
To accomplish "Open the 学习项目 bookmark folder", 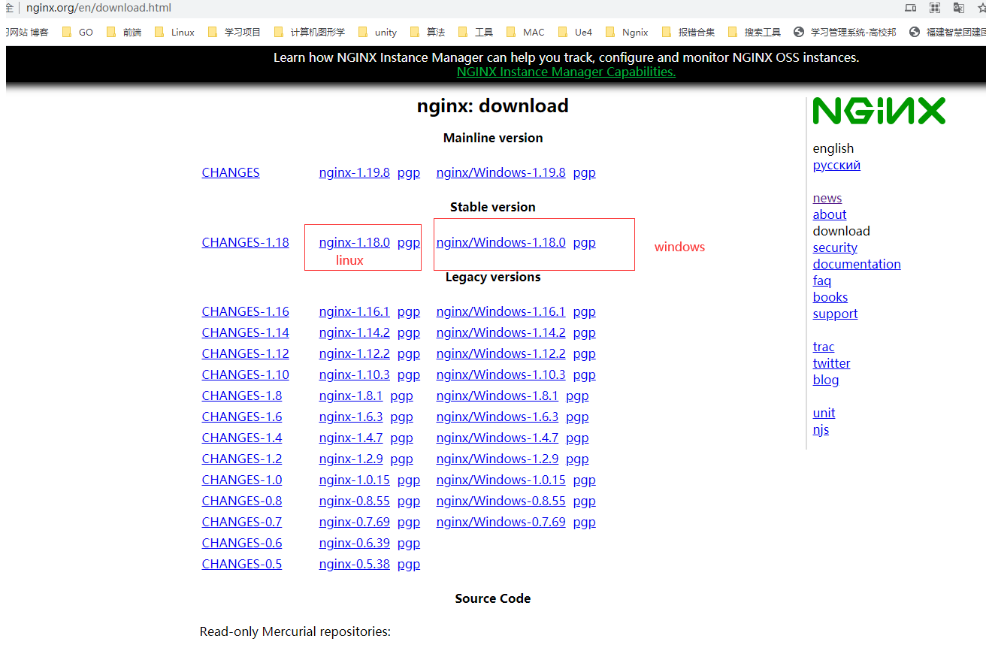I will click(234, 32).
